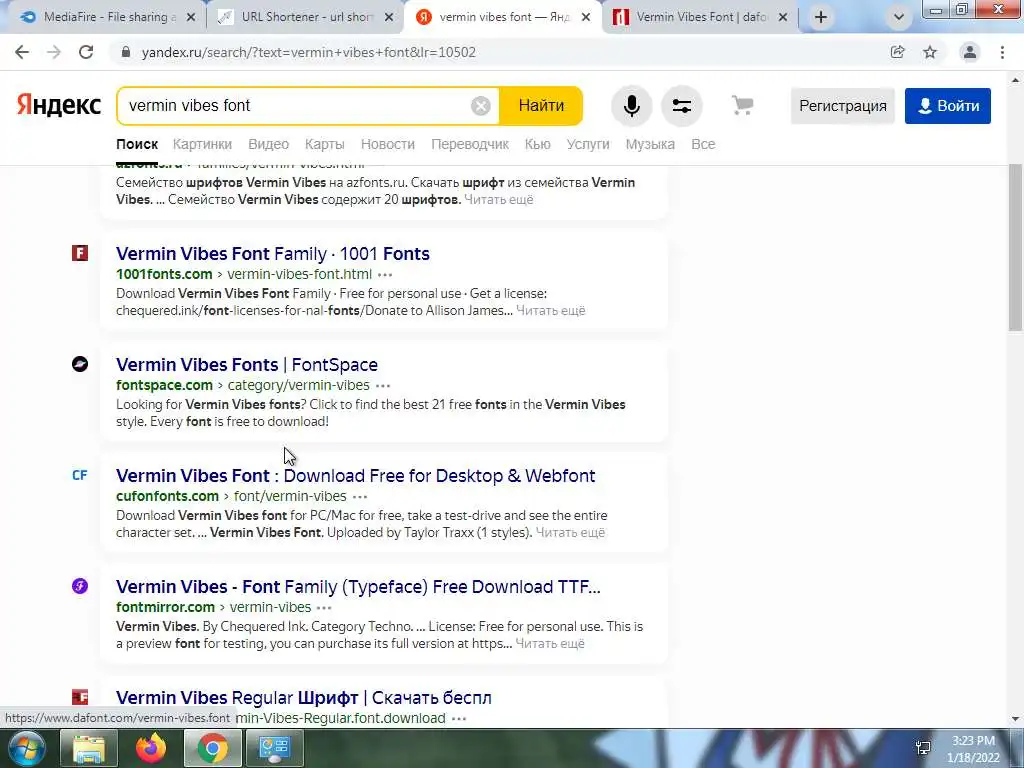The image size is (1024, 768).
Task: Open options dots for cufonfonts.com result
Action: [x=360, y=497]
